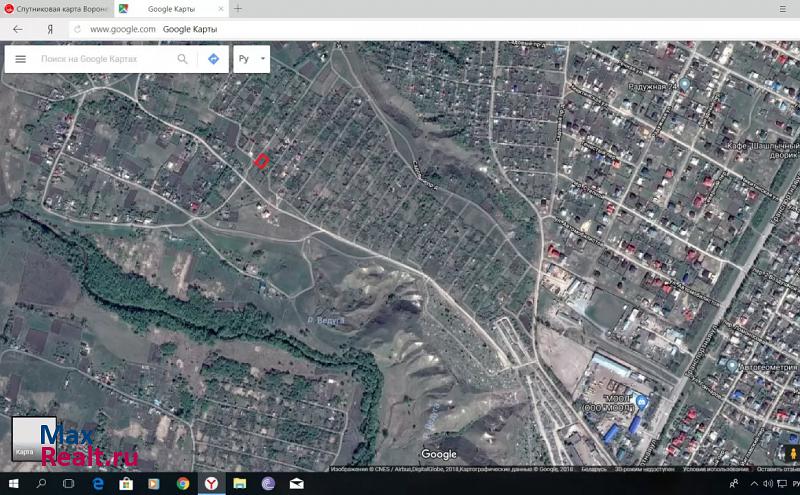Click the search magnifier icon in Maps
This screenshot has width=800, height=495.
point(182,59)
